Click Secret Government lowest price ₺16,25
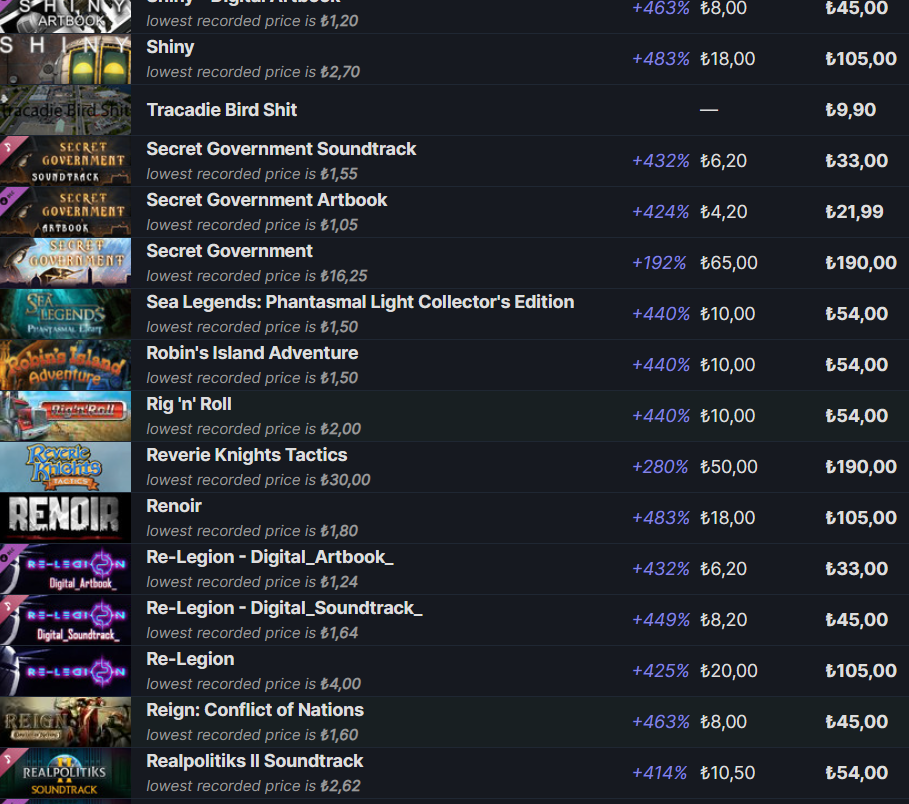The height and width of the screenshot is (804, 909). (x=344, y=276)
